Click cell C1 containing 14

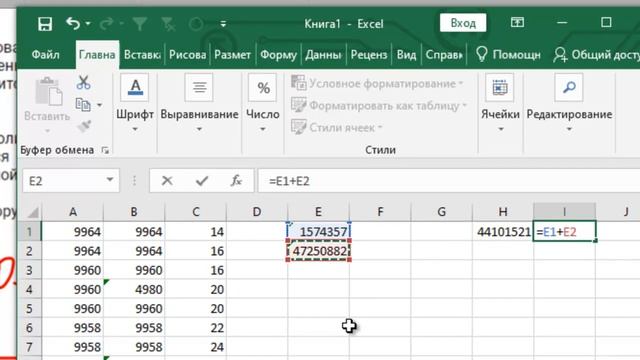pos(196,232)
